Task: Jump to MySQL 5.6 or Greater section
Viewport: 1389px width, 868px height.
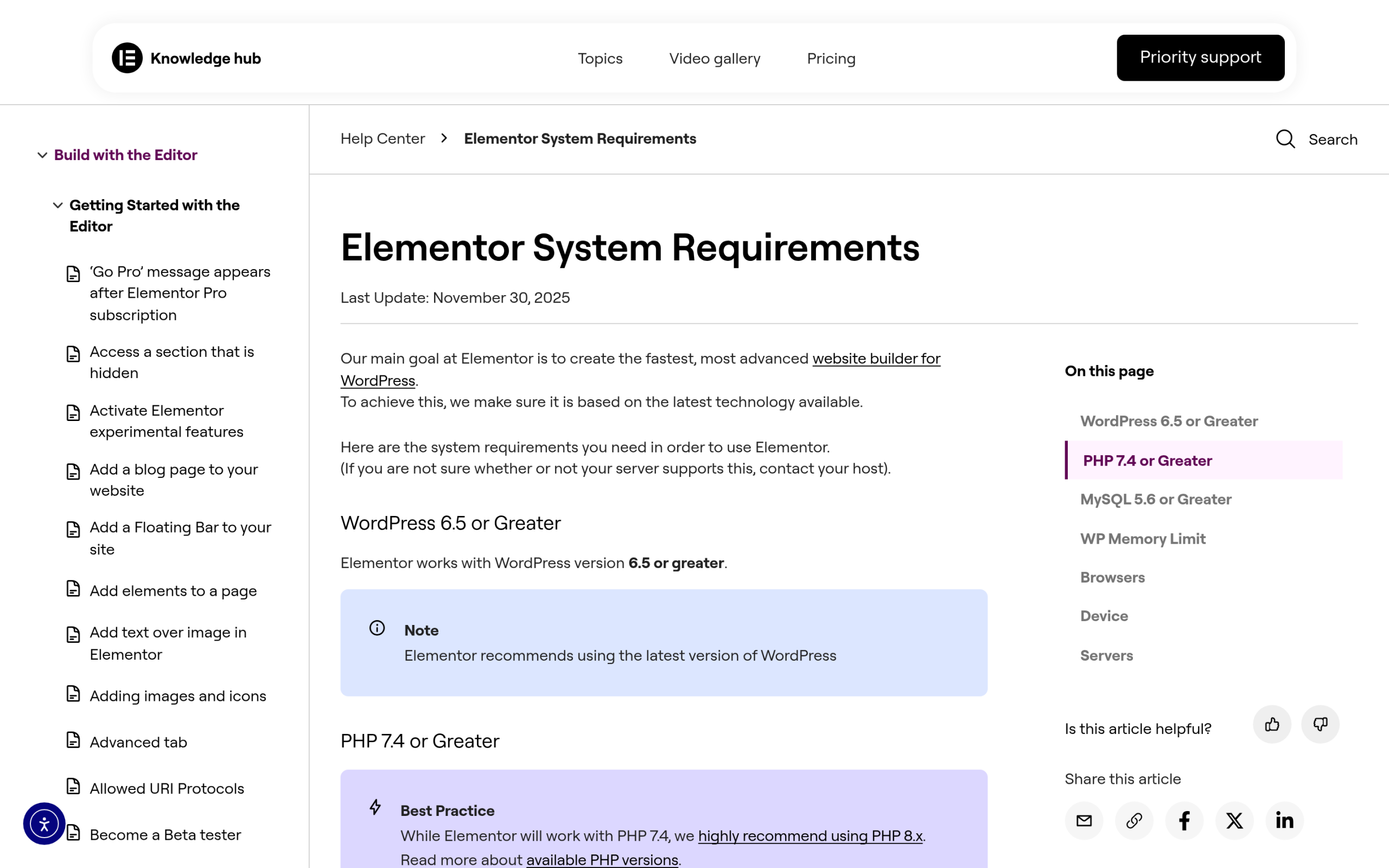Action: tap(1155, 500)
